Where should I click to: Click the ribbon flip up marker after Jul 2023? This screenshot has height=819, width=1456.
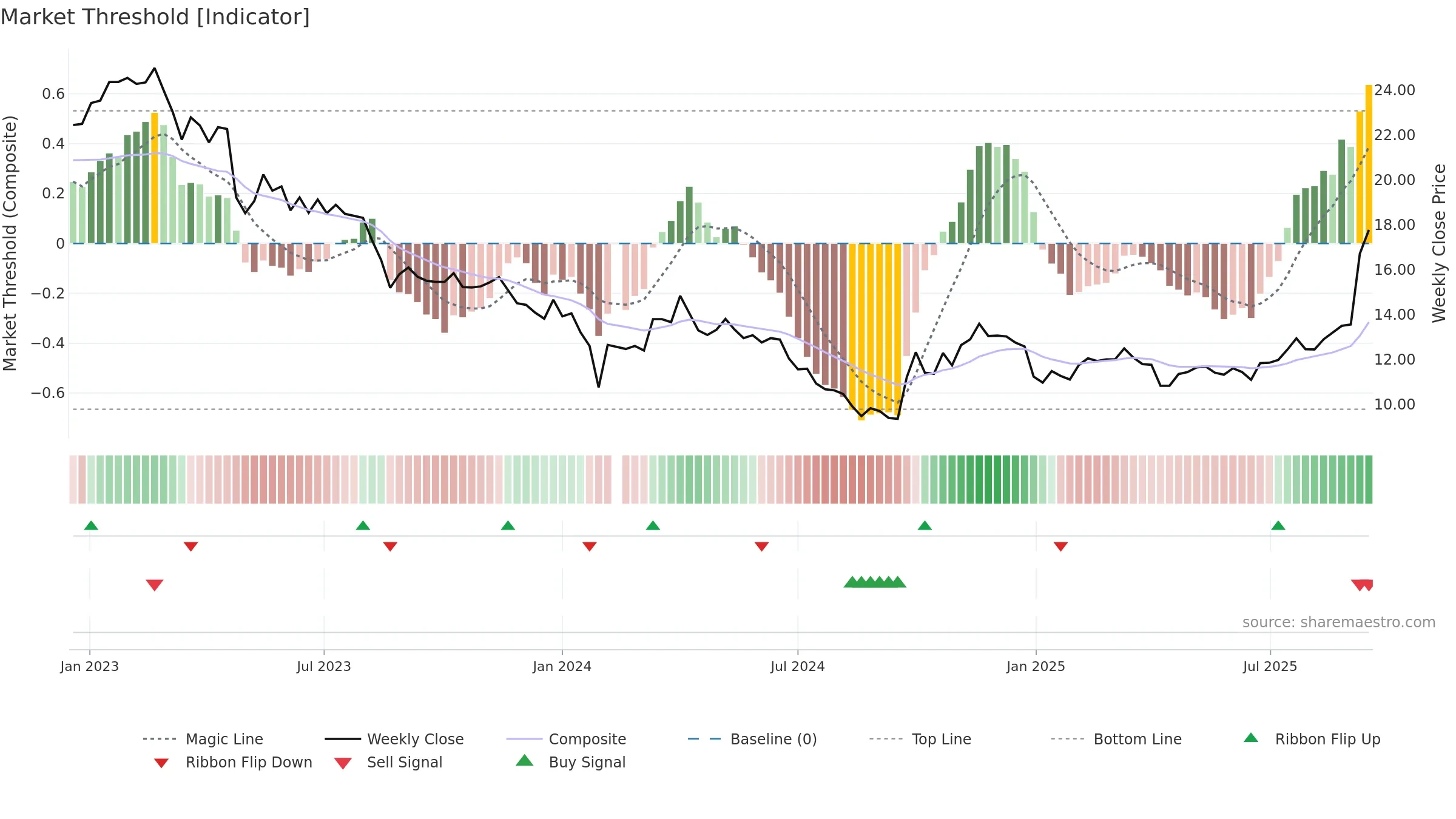click(x=363, y=525)
